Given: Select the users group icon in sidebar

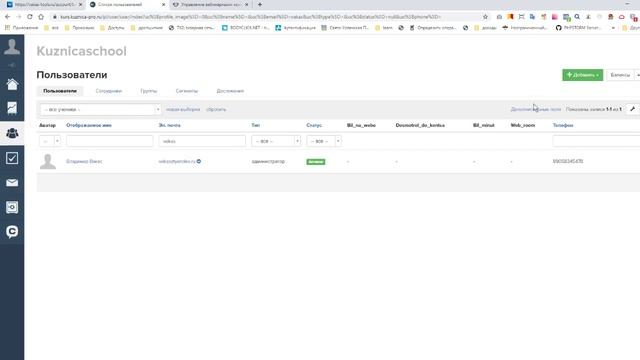Looking at the screenshot, I should (12, 133).
